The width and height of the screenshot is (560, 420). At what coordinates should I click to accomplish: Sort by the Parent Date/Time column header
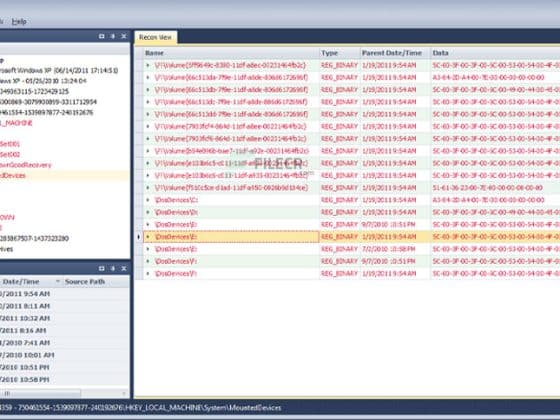point(395,53)
